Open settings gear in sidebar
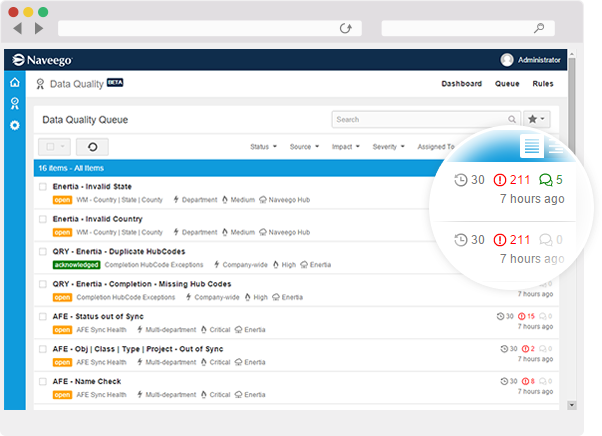 click(x=15, y=125)
